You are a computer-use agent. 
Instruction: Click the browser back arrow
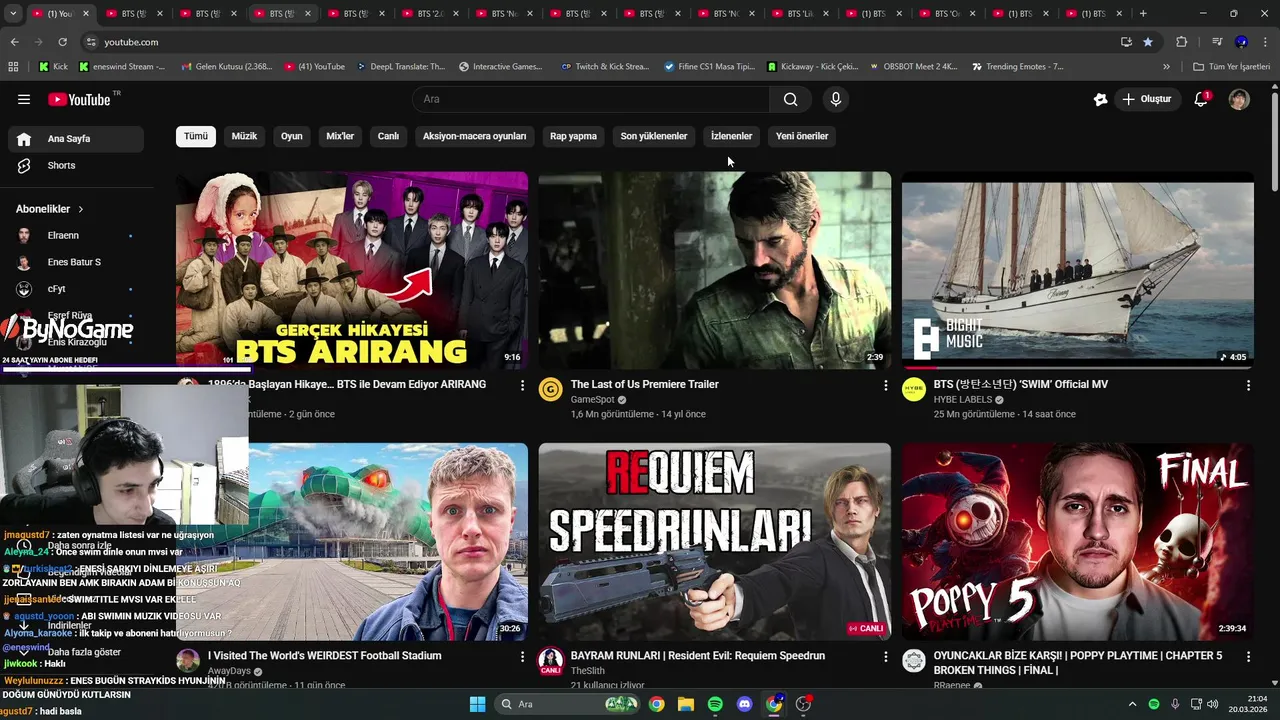point(14,42)
